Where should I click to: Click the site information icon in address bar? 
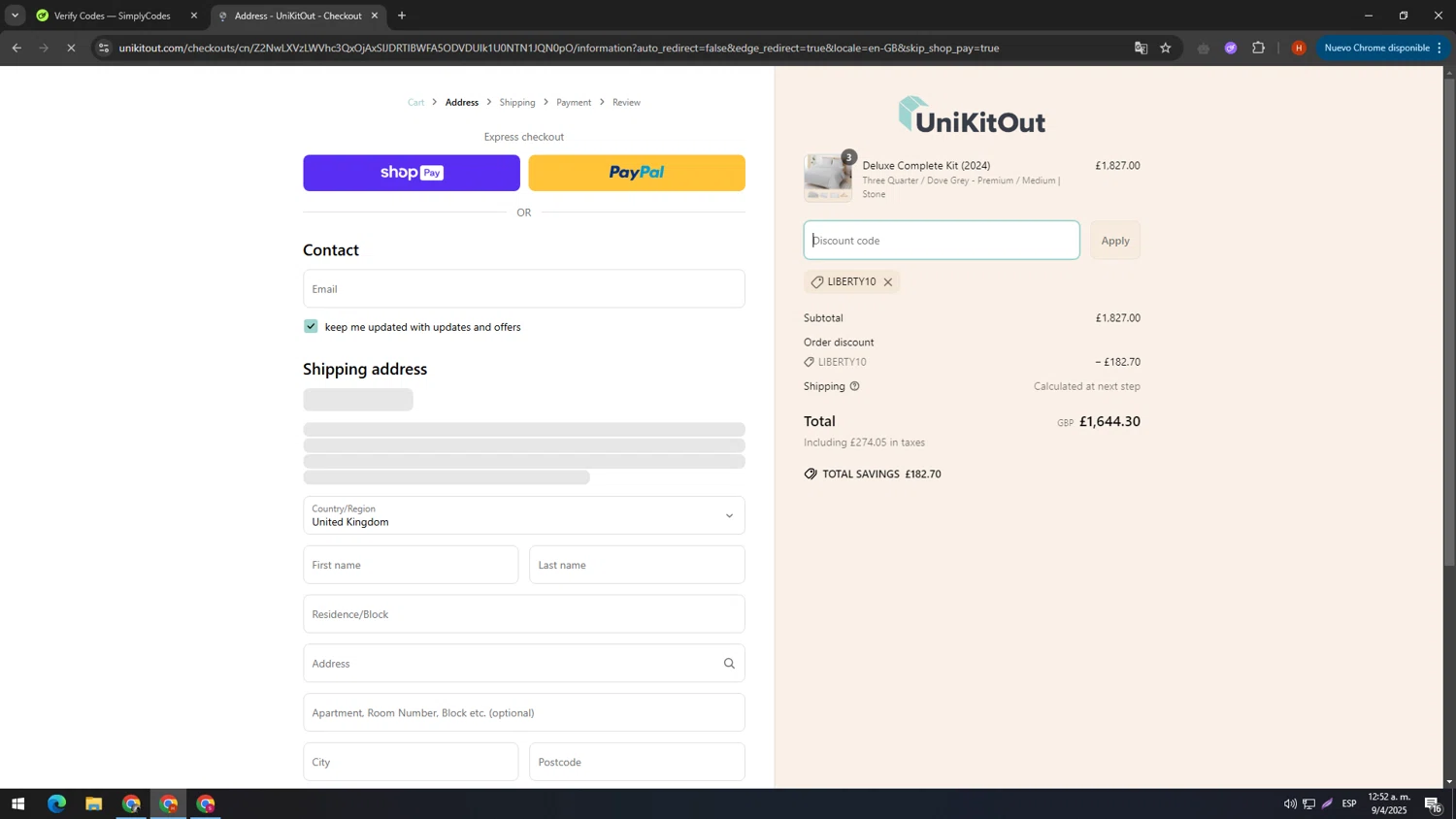pyautogui.click(x=104, y=48)
